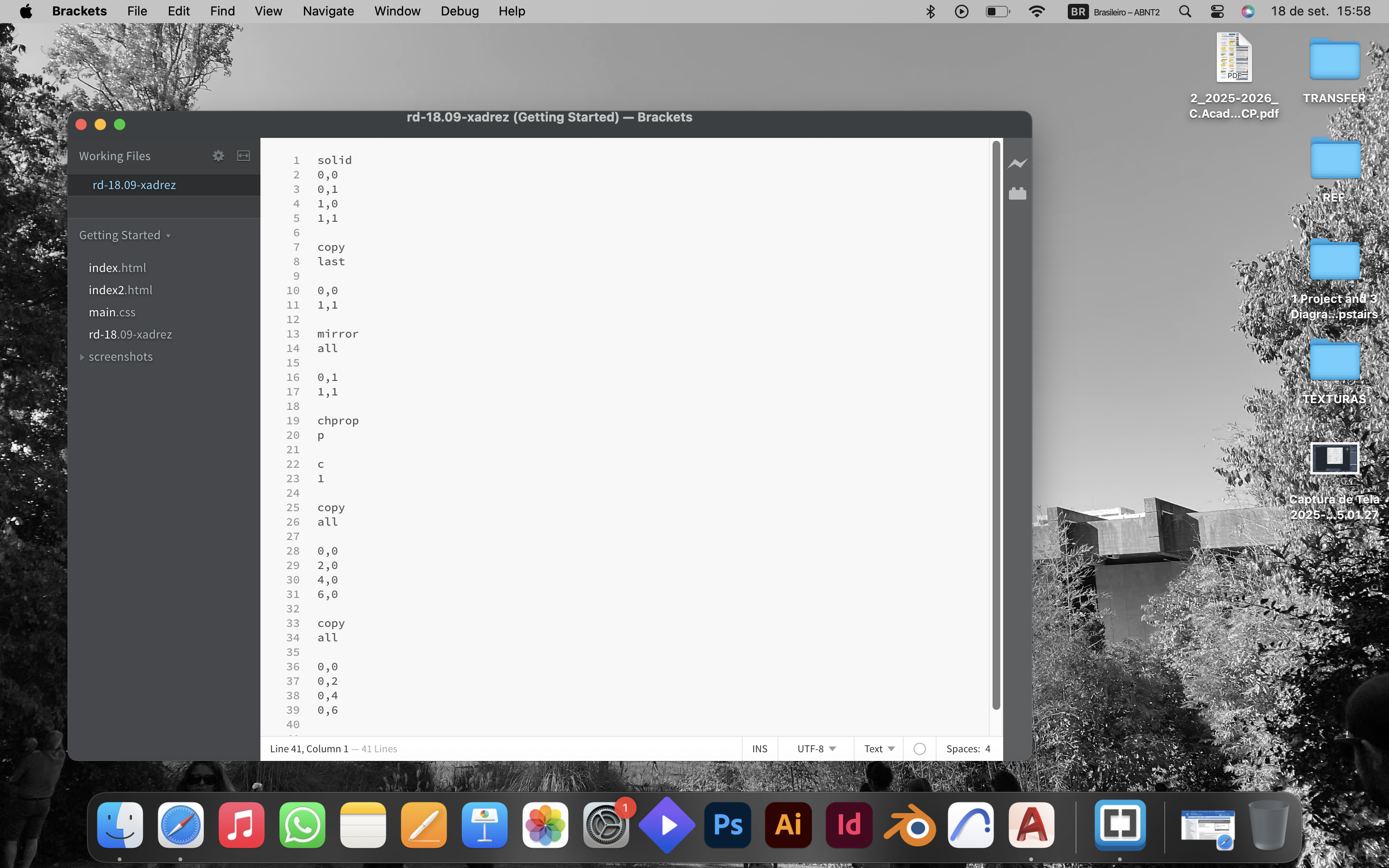Open Illustrator from the dock

pyautogui.click(x=789, y=826)
